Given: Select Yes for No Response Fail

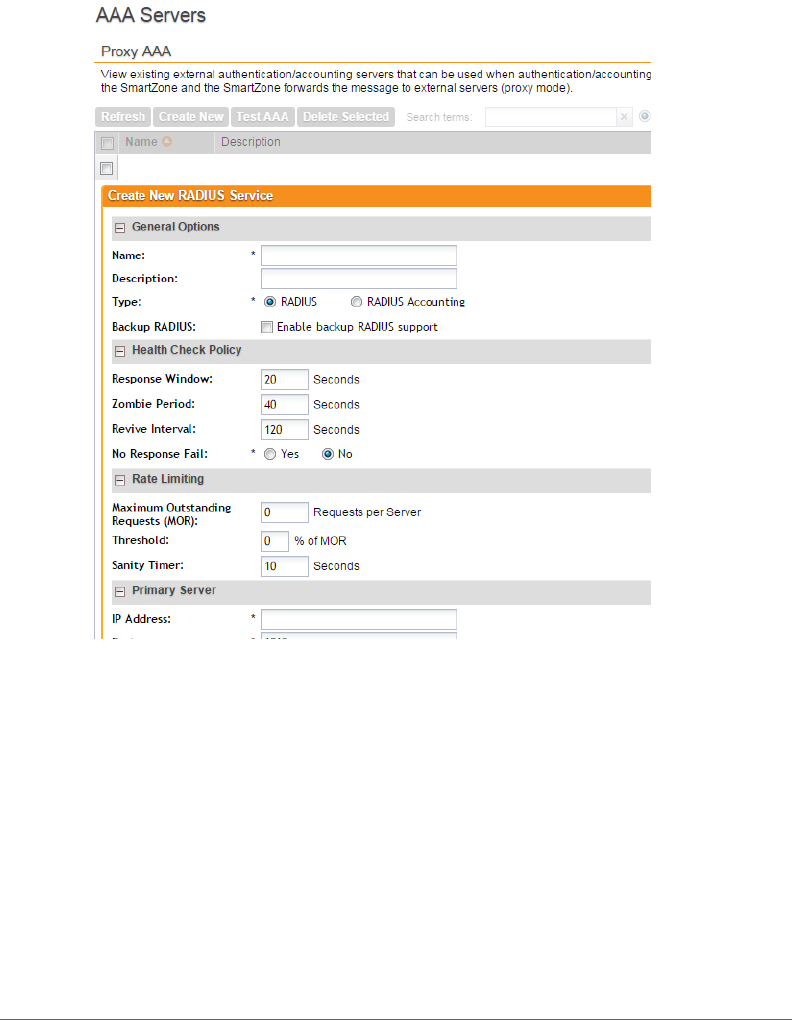Looking at the screenshot, I should (x=270, y=454).
